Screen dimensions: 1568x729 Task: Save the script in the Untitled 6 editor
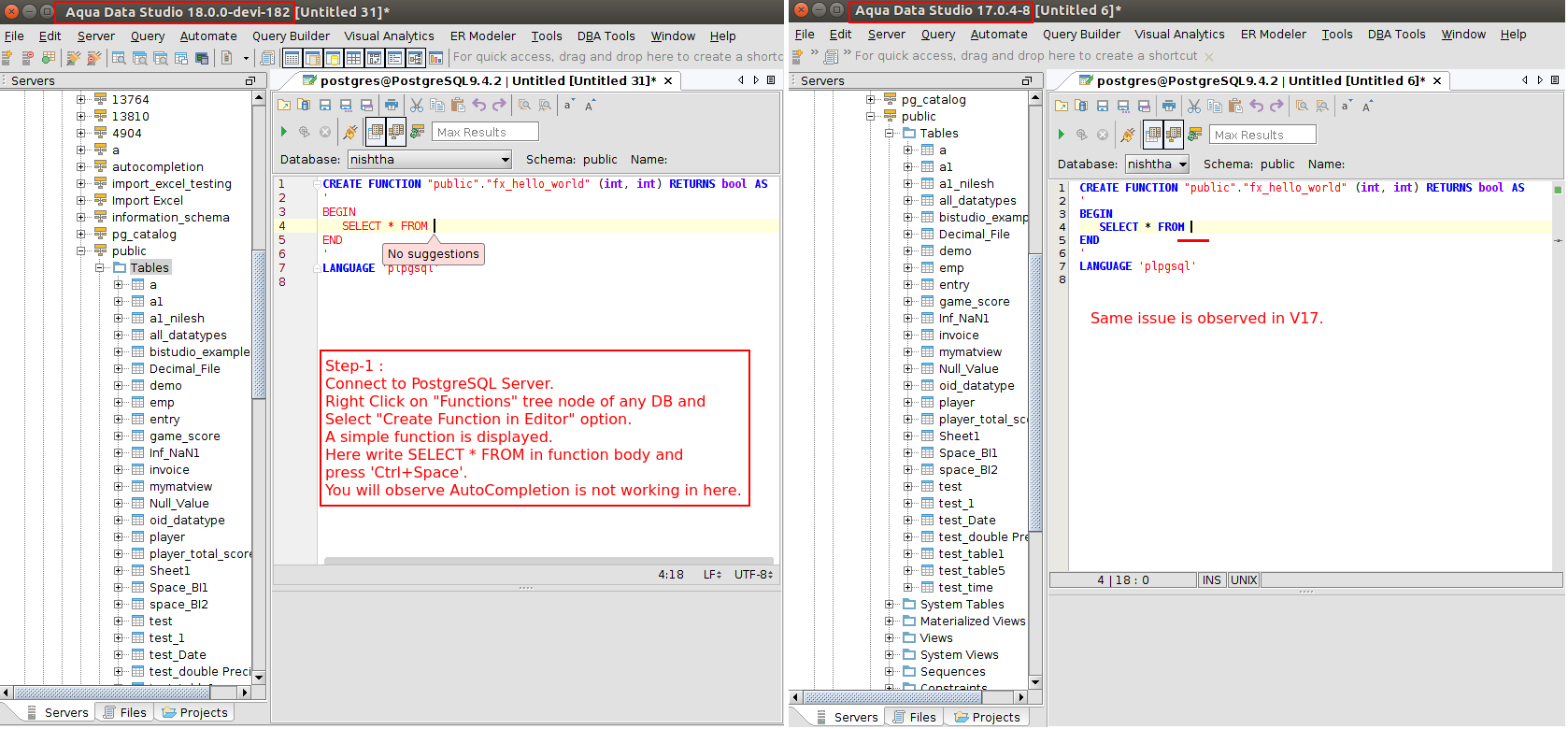[1103, 107]
